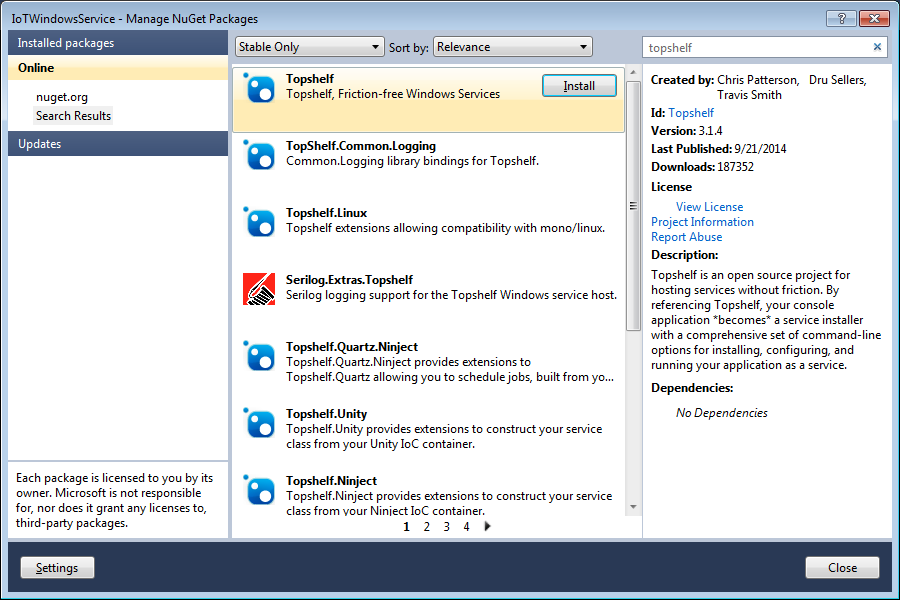Click the TopShelf.Common.Logging package icon
This screenshot has width=900, height=600.
[259, 156]
